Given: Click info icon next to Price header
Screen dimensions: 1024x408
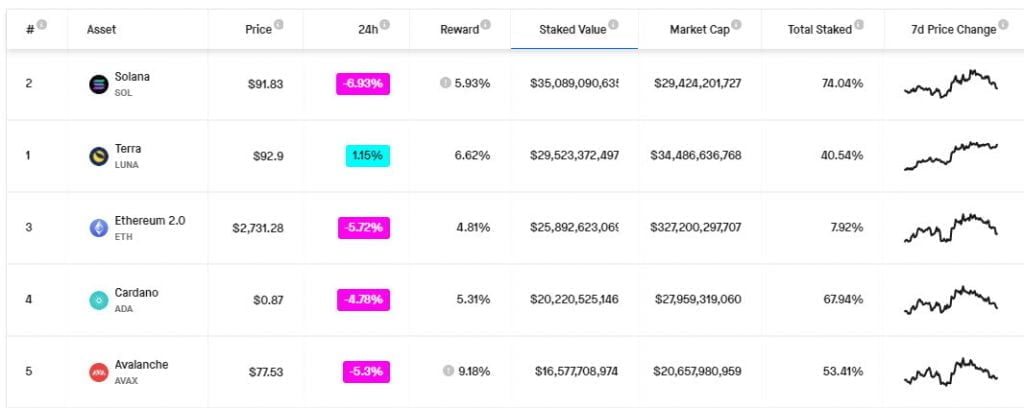Looking at the screenshot, I should coord(279,25).
